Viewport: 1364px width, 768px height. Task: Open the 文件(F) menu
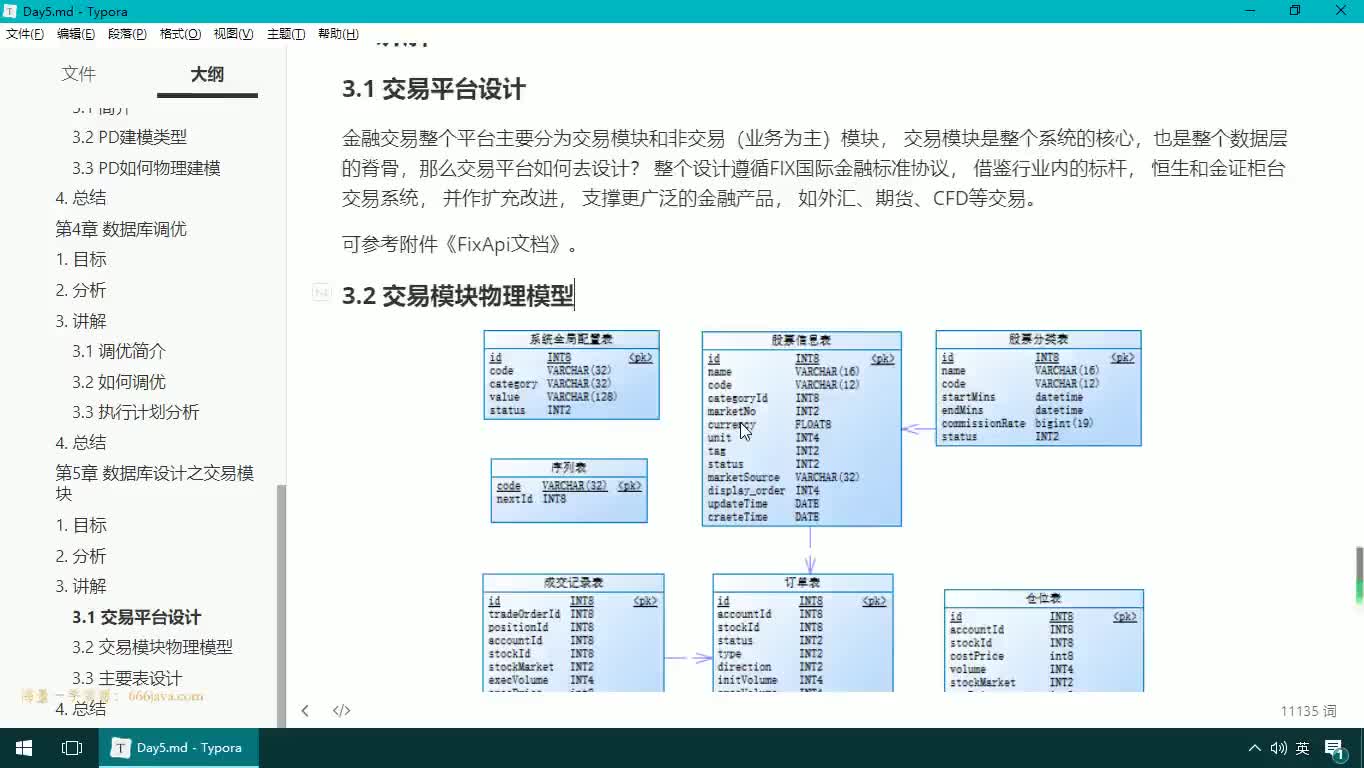click(x=25, y=34)
